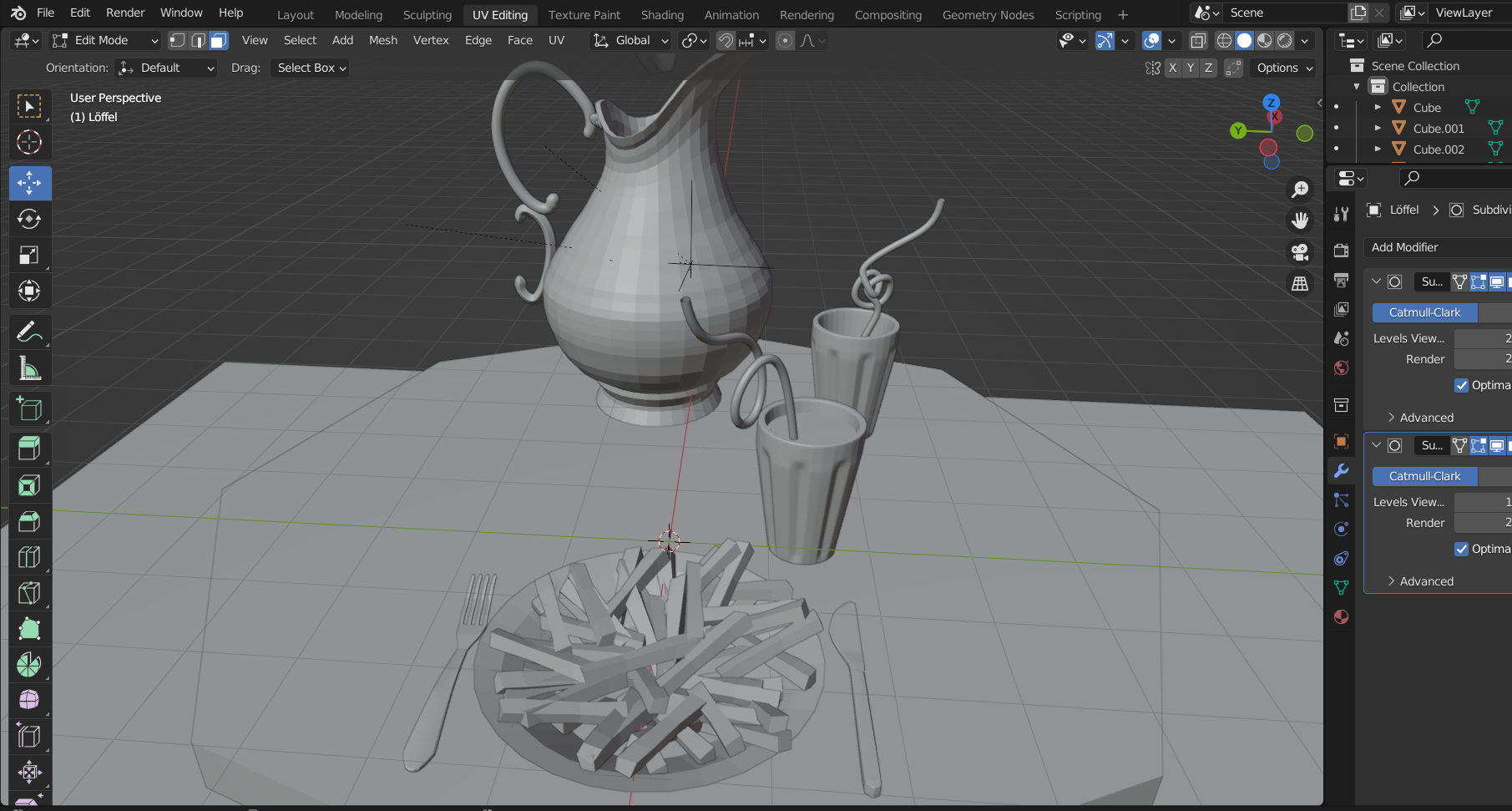Viewport: 1512px width, 811px height.
Task: Select the Annotate pencil tool
Action: [x=29, y=332]
